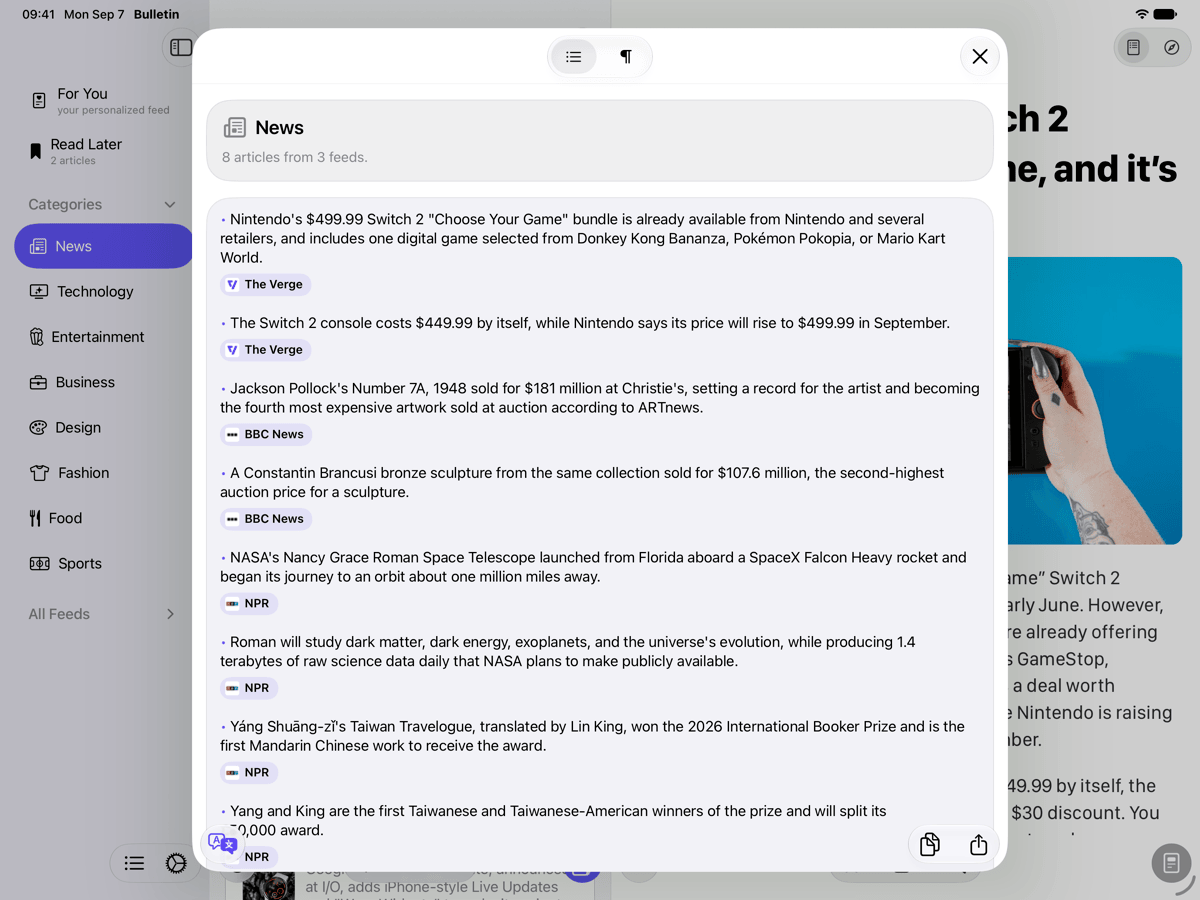Screen dimensions: 1200x900
Task: Toggle the sidebar panel icon
Action: (x=181, y=47)
